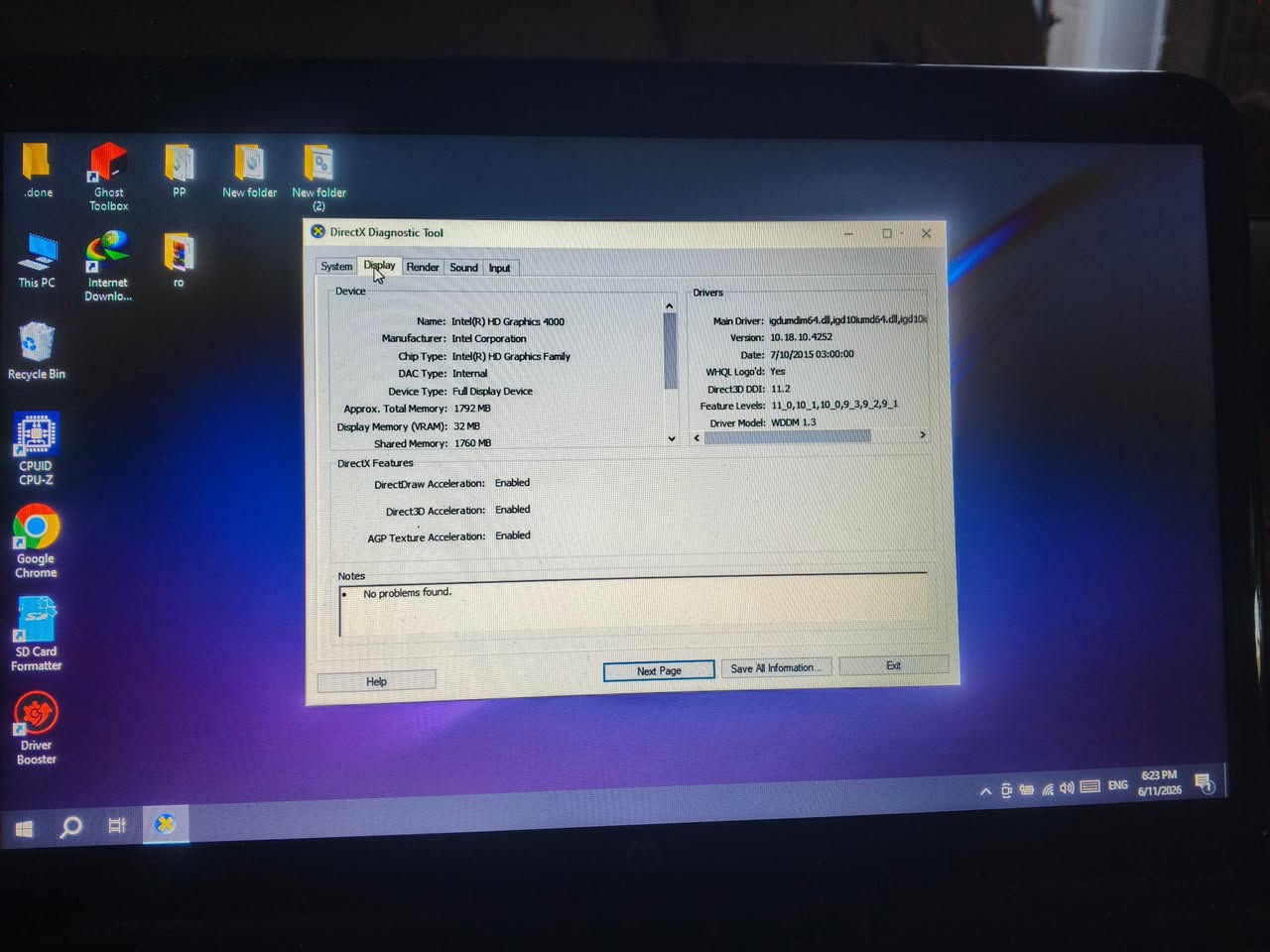The image size is (1270, 952).
Task: Click '1760 MB' shared memory value
Action: pyautogui.click(x=472, y=443)
